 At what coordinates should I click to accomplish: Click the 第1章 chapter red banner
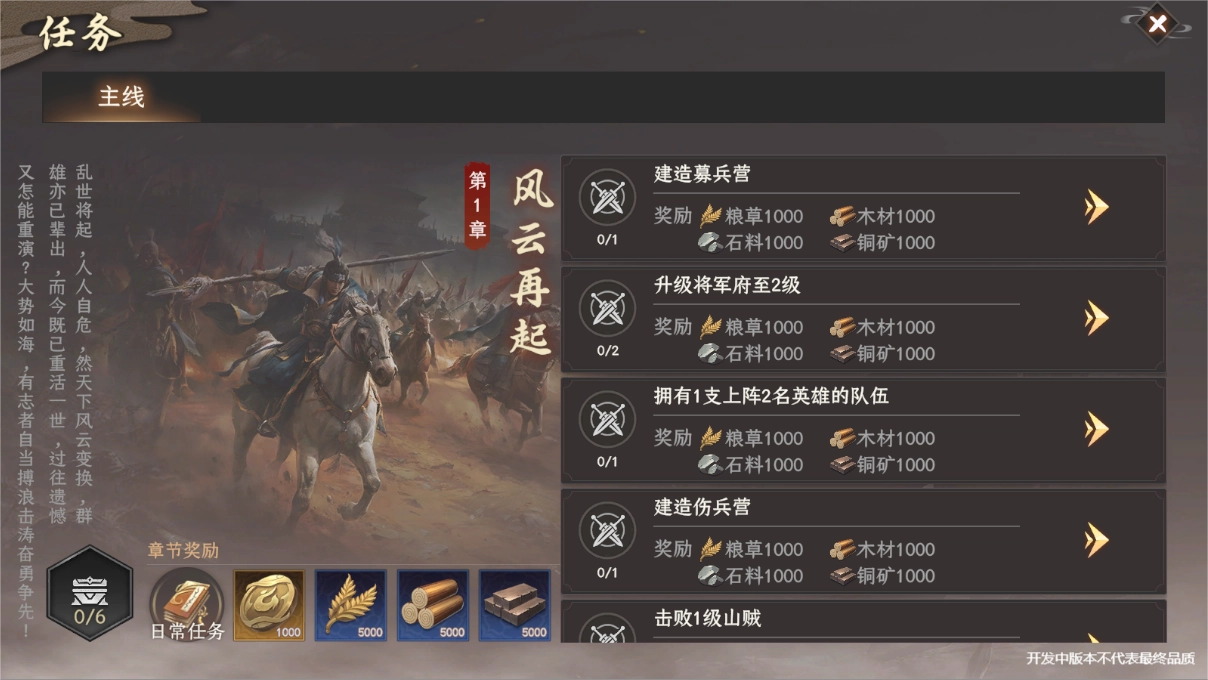pos(478,205)
